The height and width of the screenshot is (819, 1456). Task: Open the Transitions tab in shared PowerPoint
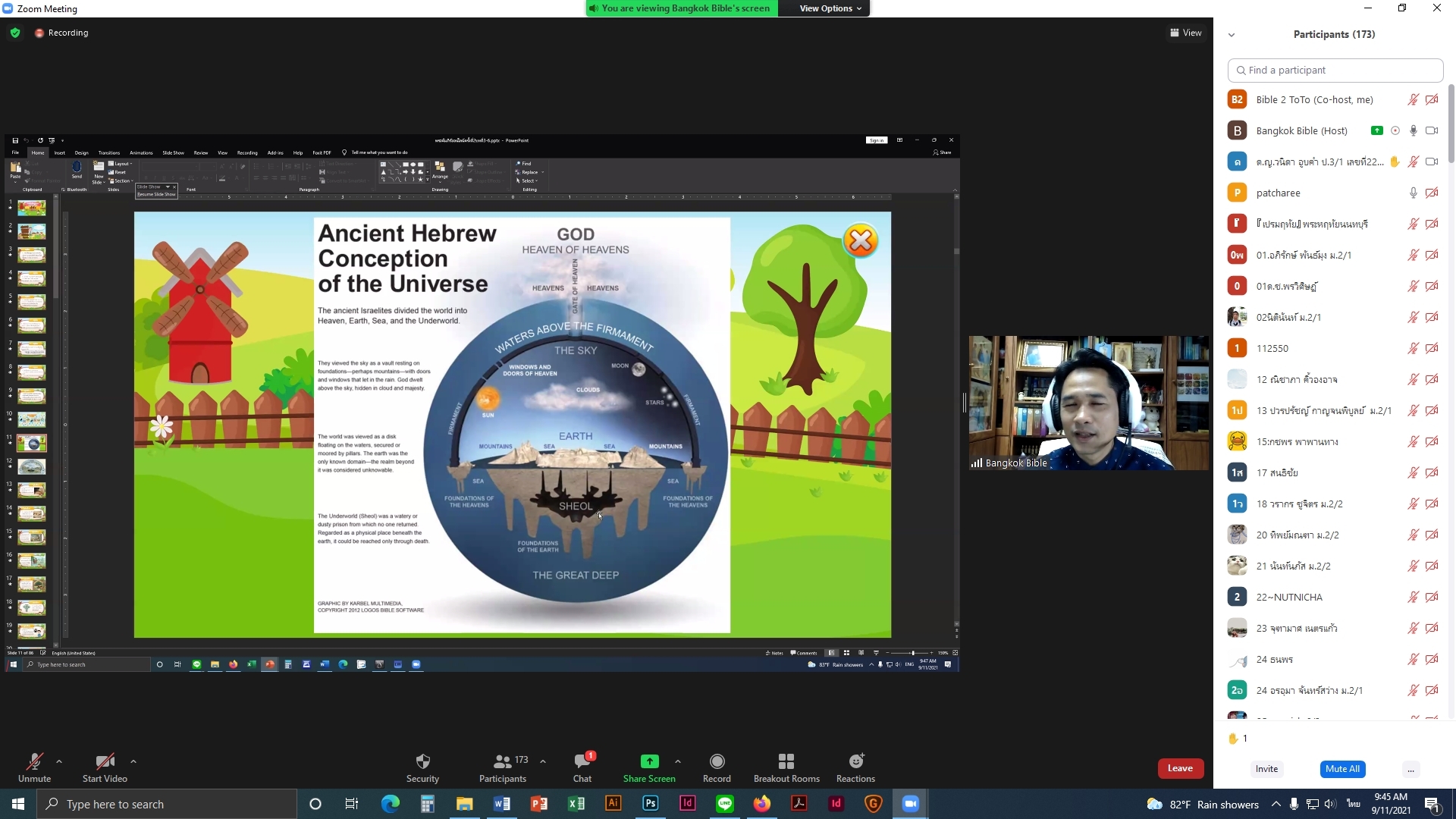tap(109, 152)
